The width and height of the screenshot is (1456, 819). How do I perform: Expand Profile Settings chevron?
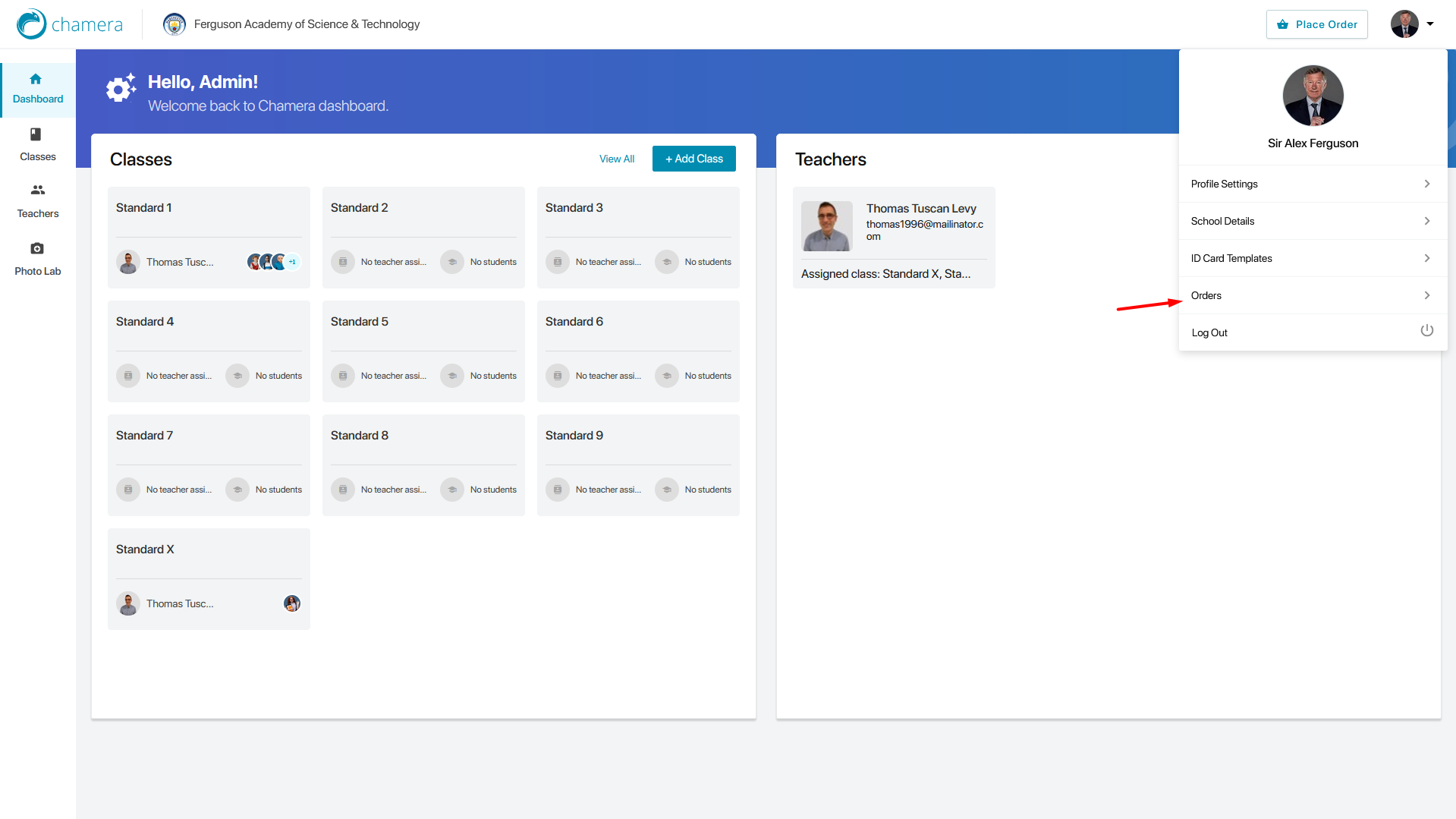(1427, 184)
